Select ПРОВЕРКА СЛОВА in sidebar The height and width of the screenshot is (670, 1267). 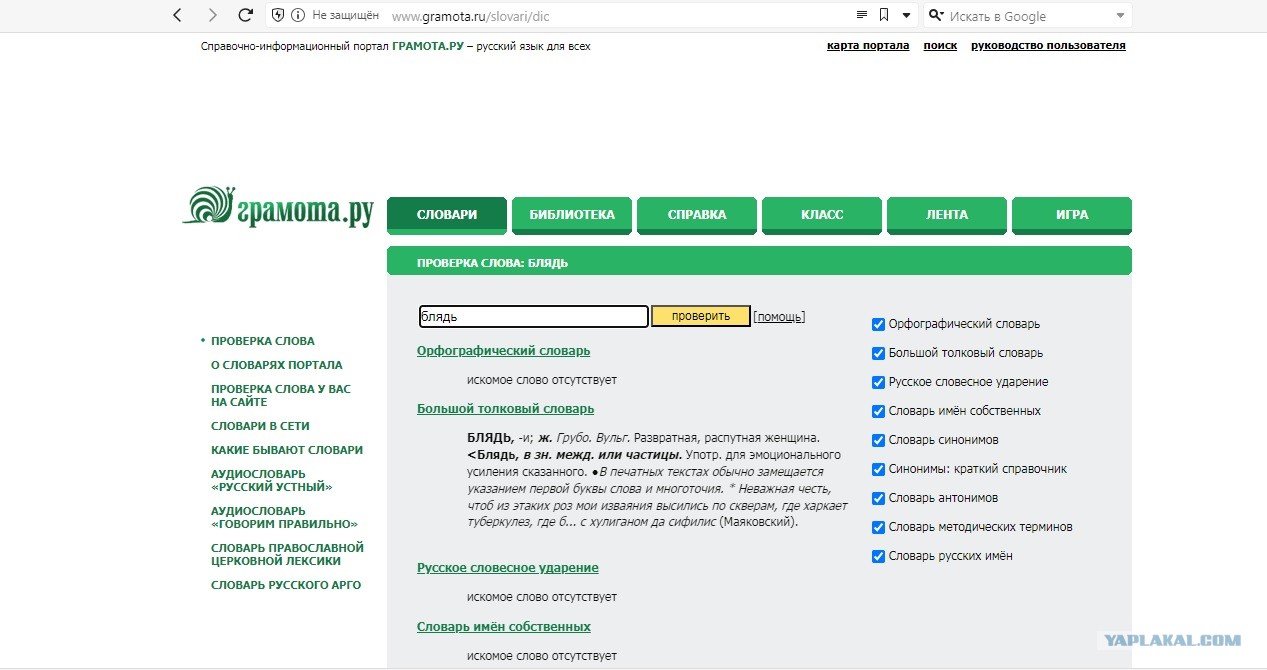click(262, 341)
